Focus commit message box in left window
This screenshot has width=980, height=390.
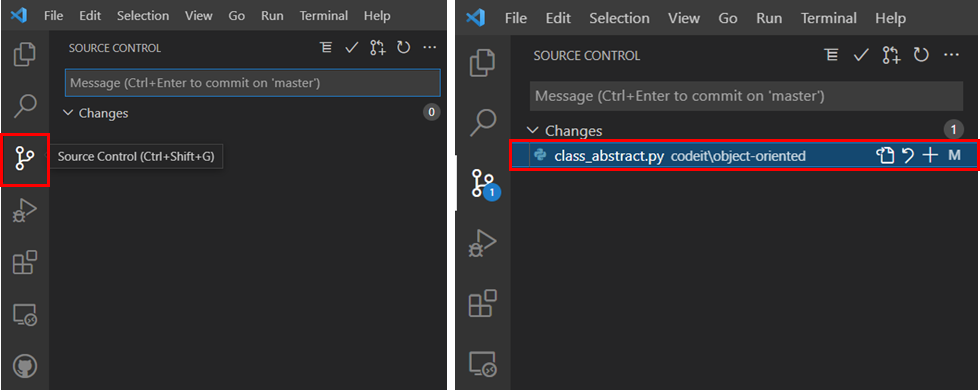(x=252, y=82)
